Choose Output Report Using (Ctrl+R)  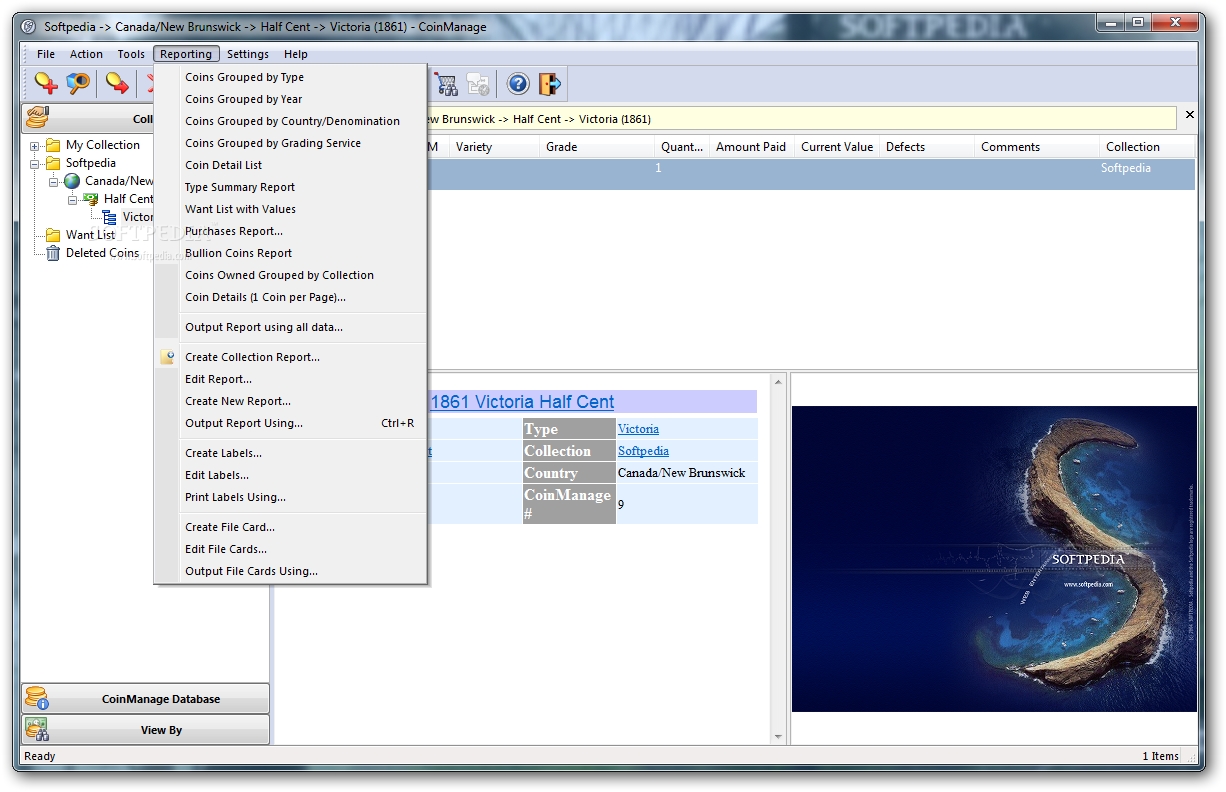(291, 423)
